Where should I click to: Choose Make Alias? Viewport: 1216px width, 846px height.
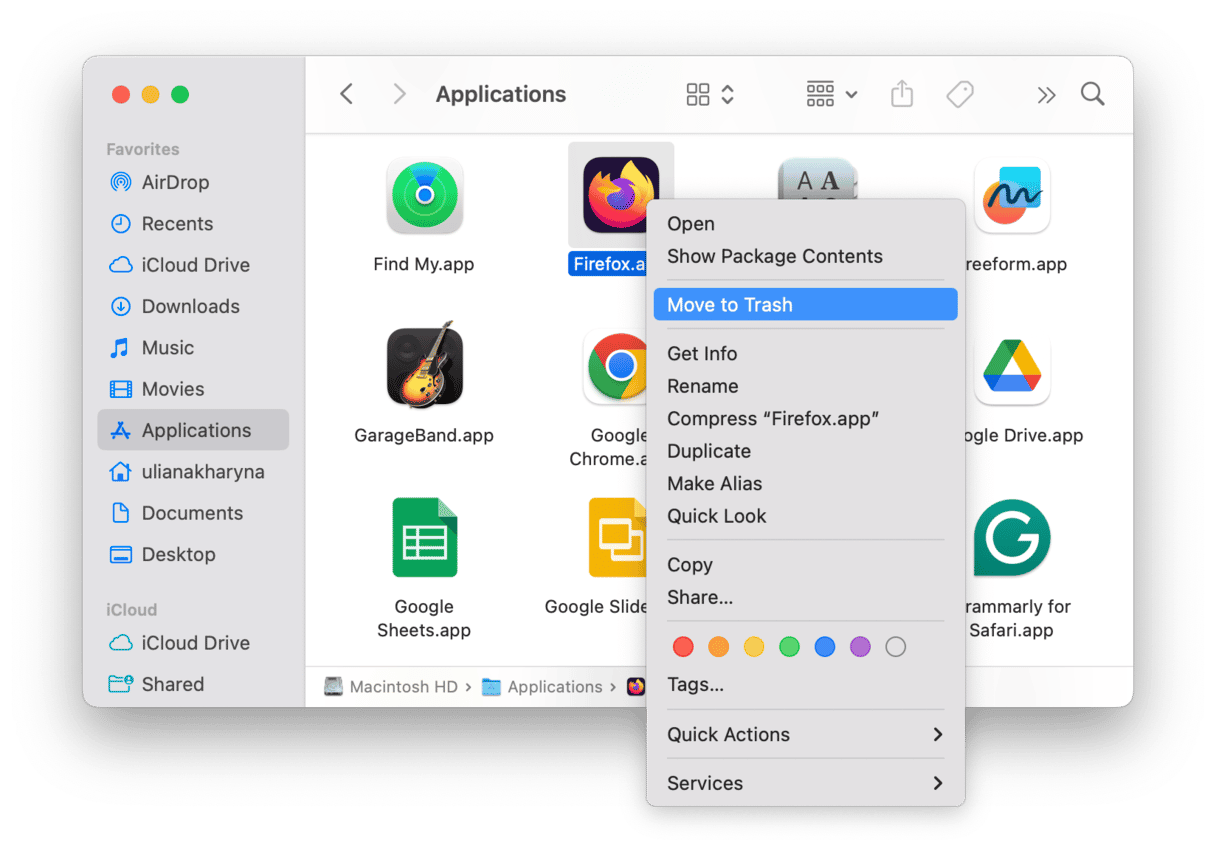[x=805, y=484]
